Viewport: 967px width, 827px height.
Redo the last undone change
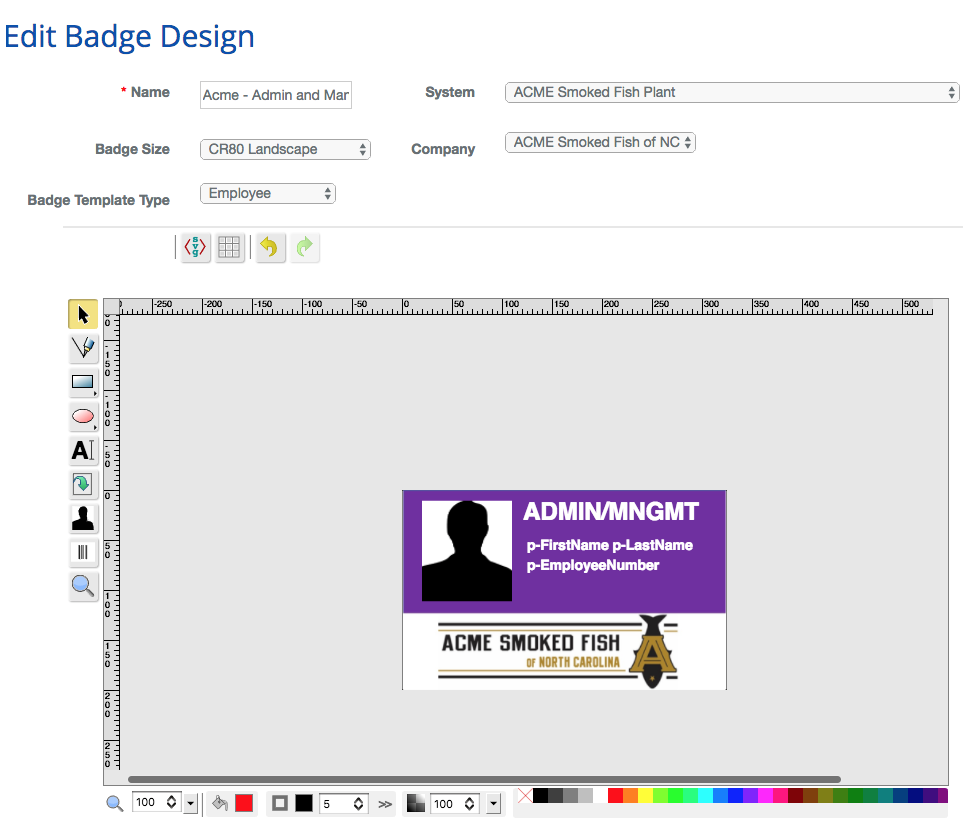click(x=304, y=247)
